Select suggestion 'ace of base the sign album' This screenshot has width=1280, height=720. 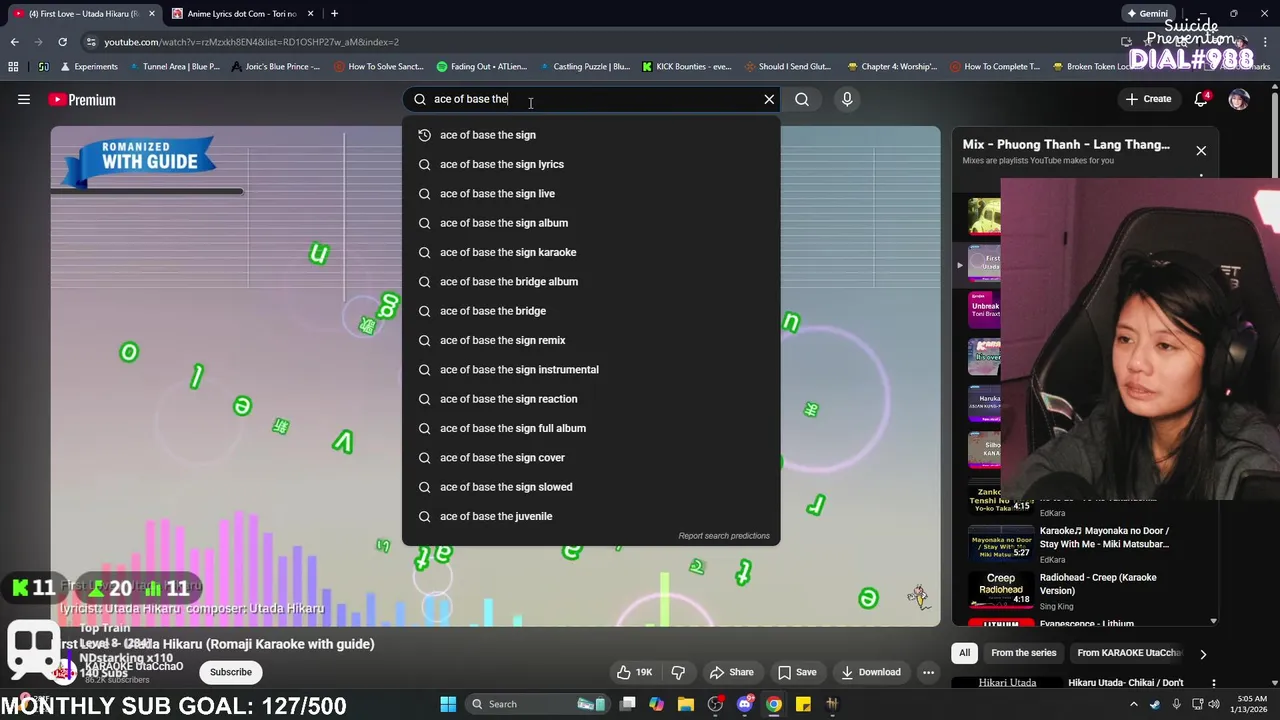(590, 223)
